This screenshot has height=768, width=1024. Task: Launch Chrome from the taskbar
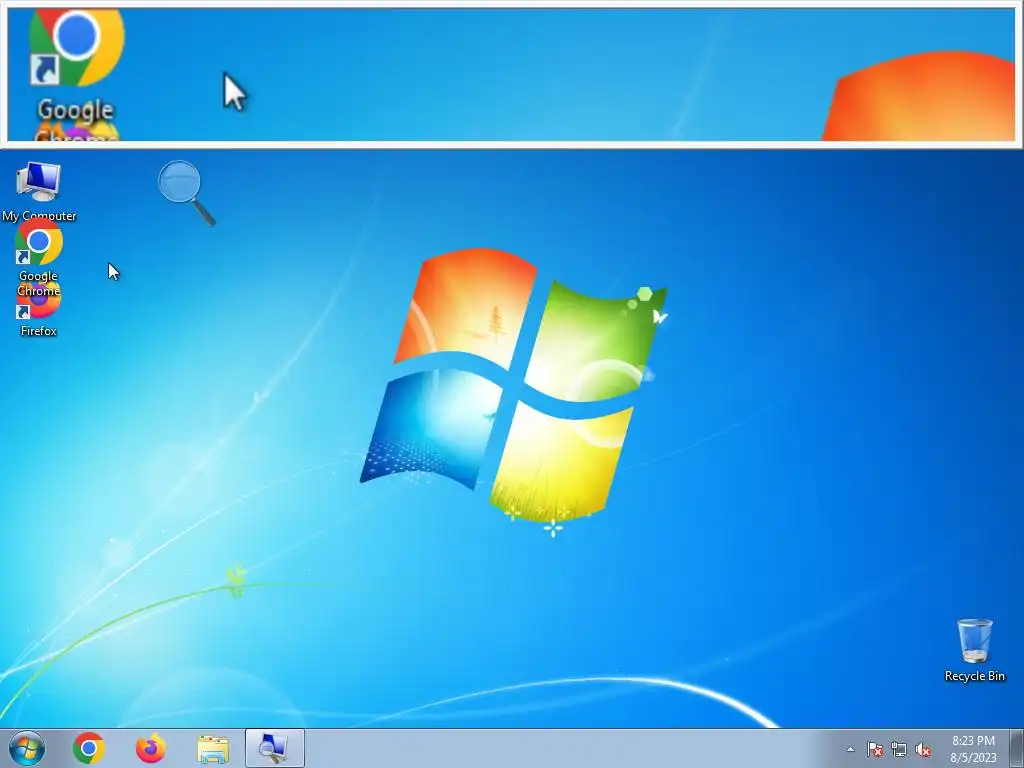(x=89, y=748)
